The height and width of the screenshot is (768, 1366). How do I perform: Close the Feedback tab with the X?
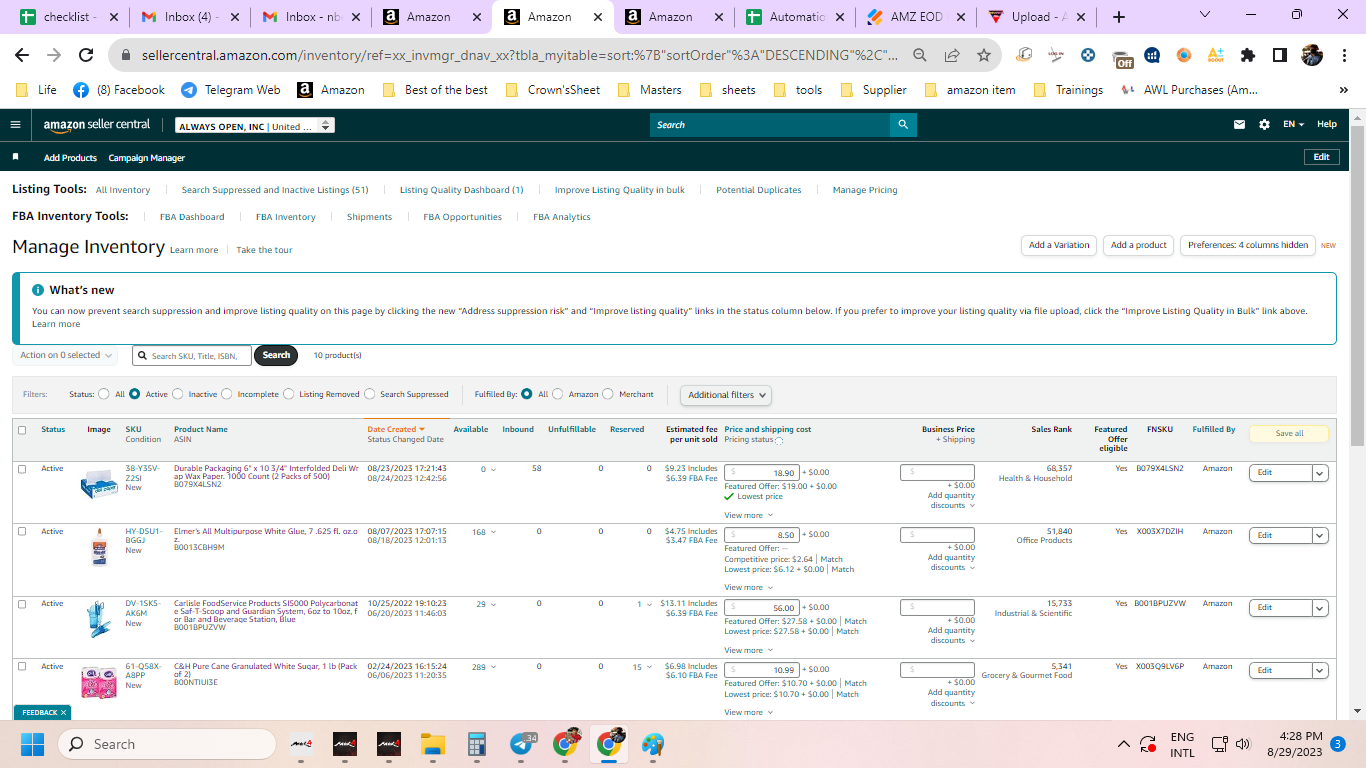tap(64, 712)
